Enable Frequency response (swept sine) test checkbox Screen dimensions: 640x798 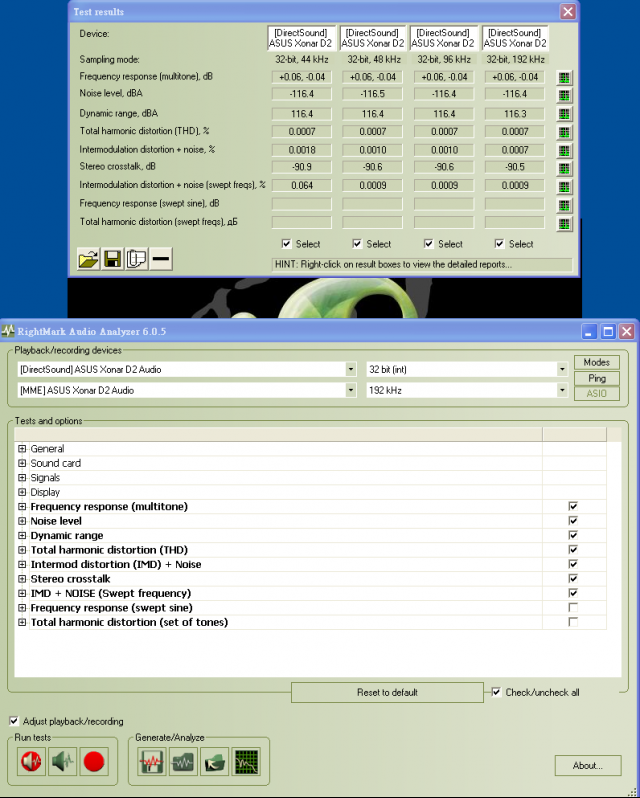coord(573,608)
